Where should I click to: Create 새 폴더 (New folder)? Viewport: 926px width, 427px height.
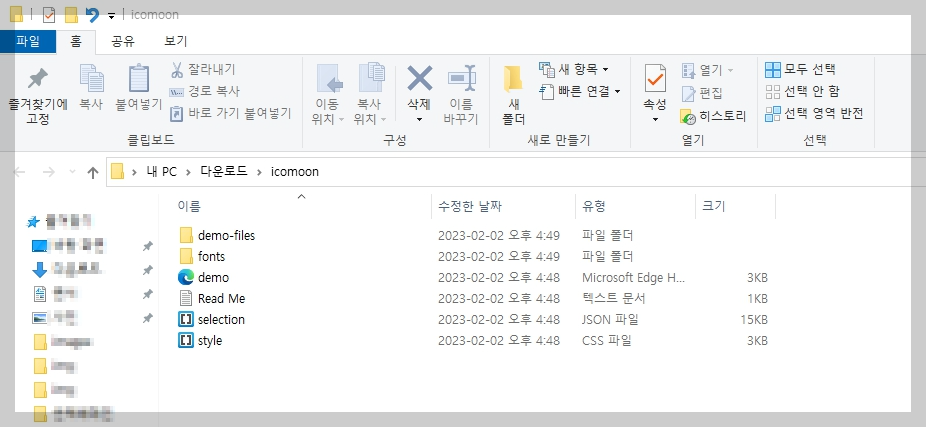coord(514,94)
